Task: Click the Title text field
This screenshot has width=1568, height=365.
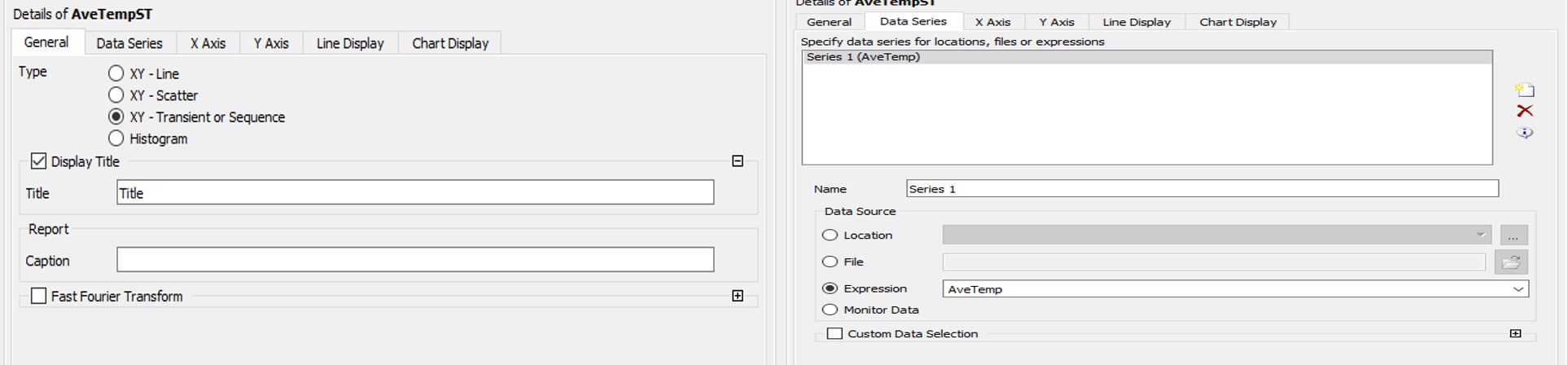Action: point(415,192)
